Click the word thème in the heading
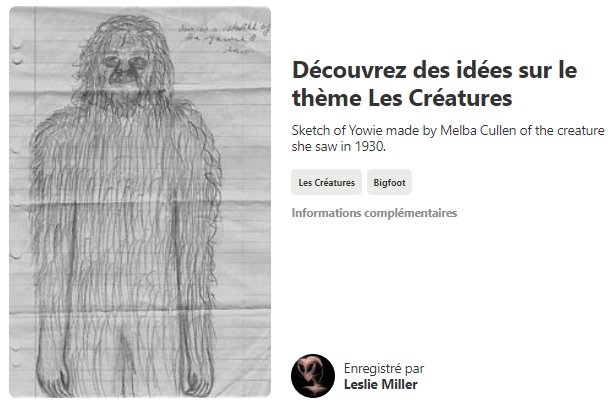 point(326,97)
